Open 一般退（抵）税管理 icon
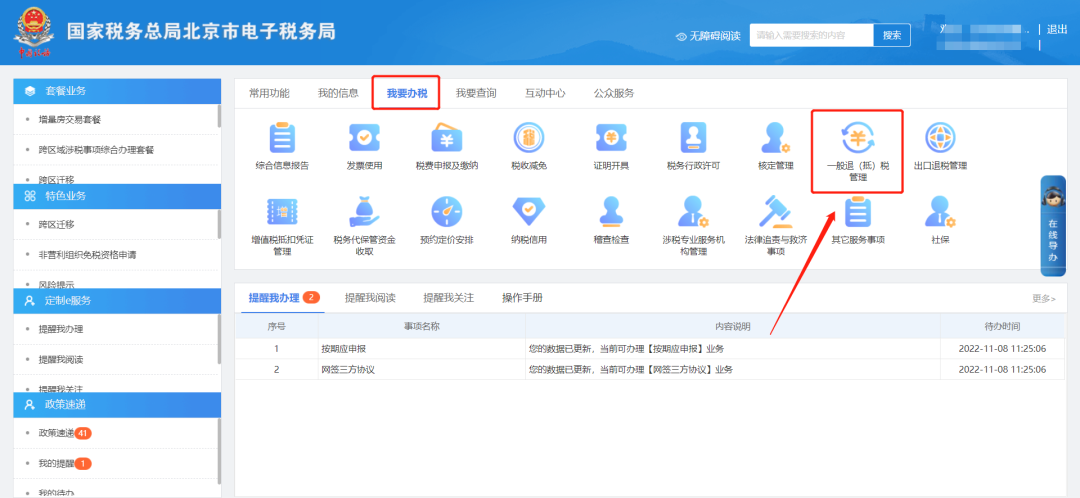This screenshot has width=1080, height=498. tap(858, 138)
